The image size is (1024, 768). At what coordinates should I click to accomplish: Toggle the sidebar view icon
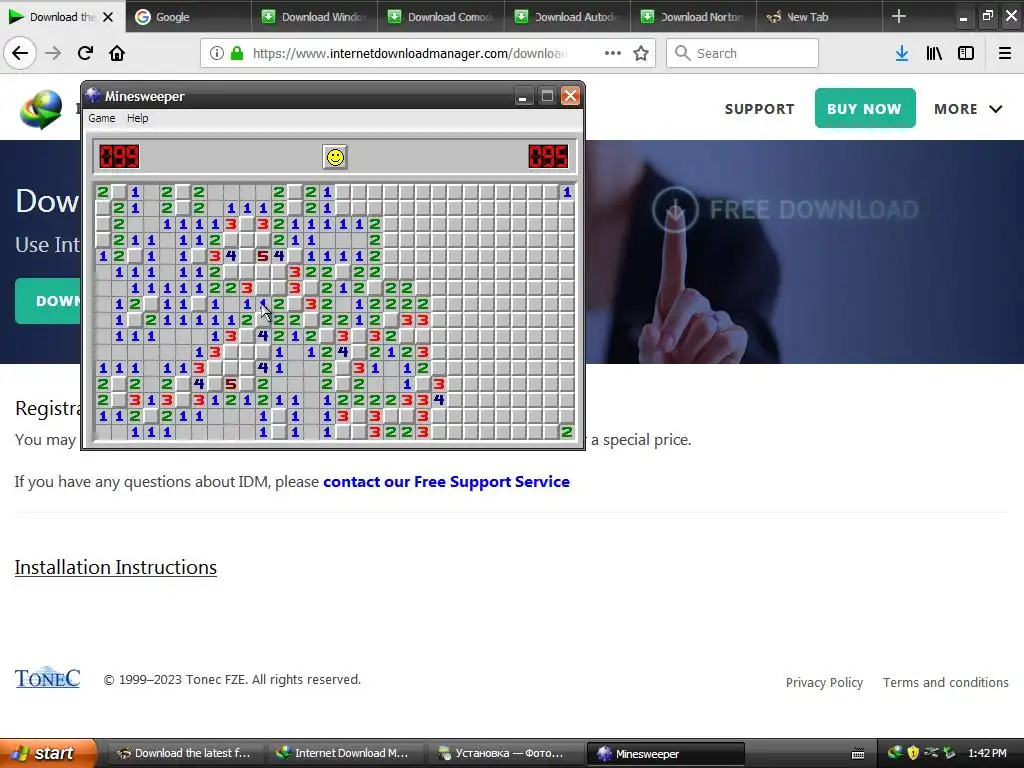966,54
